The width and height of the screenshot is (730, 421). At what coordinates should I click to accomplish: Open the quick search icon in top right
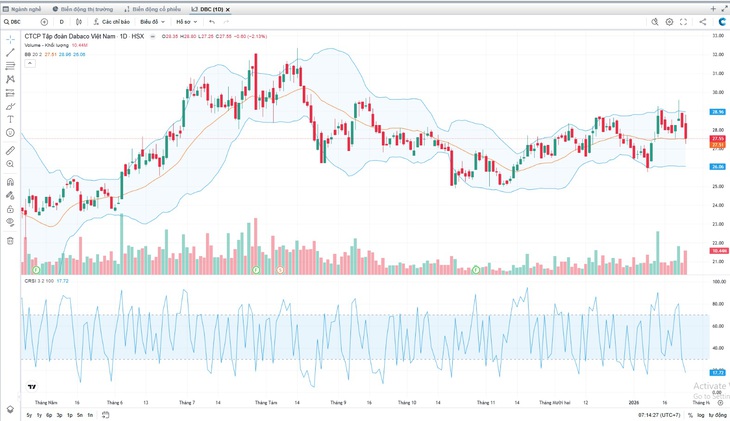[655, 22]
